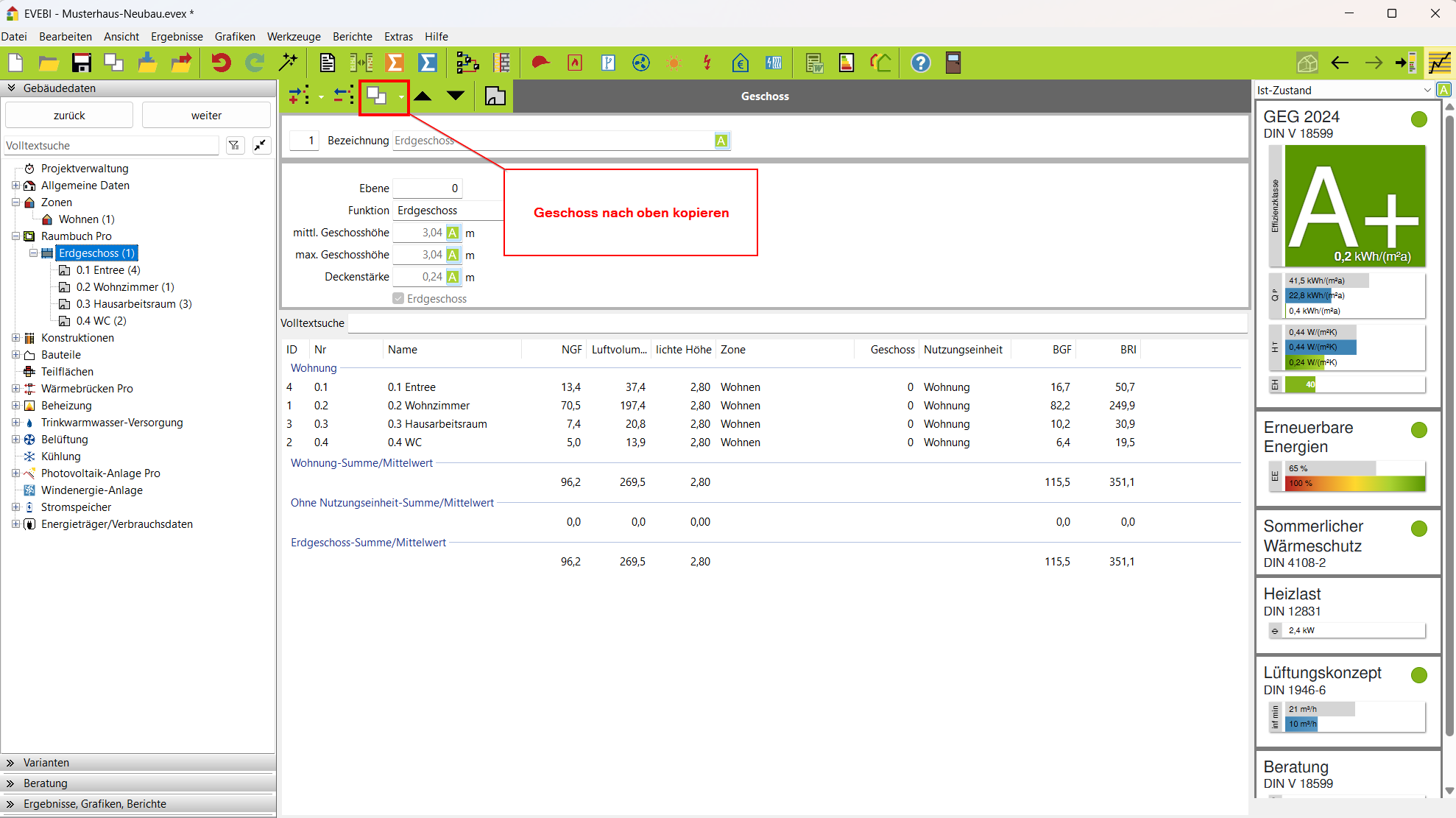The height and width of the screenshot is (818, 1456).
Task: Click the red undo arrow icon
Action: [x=221, y=63]
